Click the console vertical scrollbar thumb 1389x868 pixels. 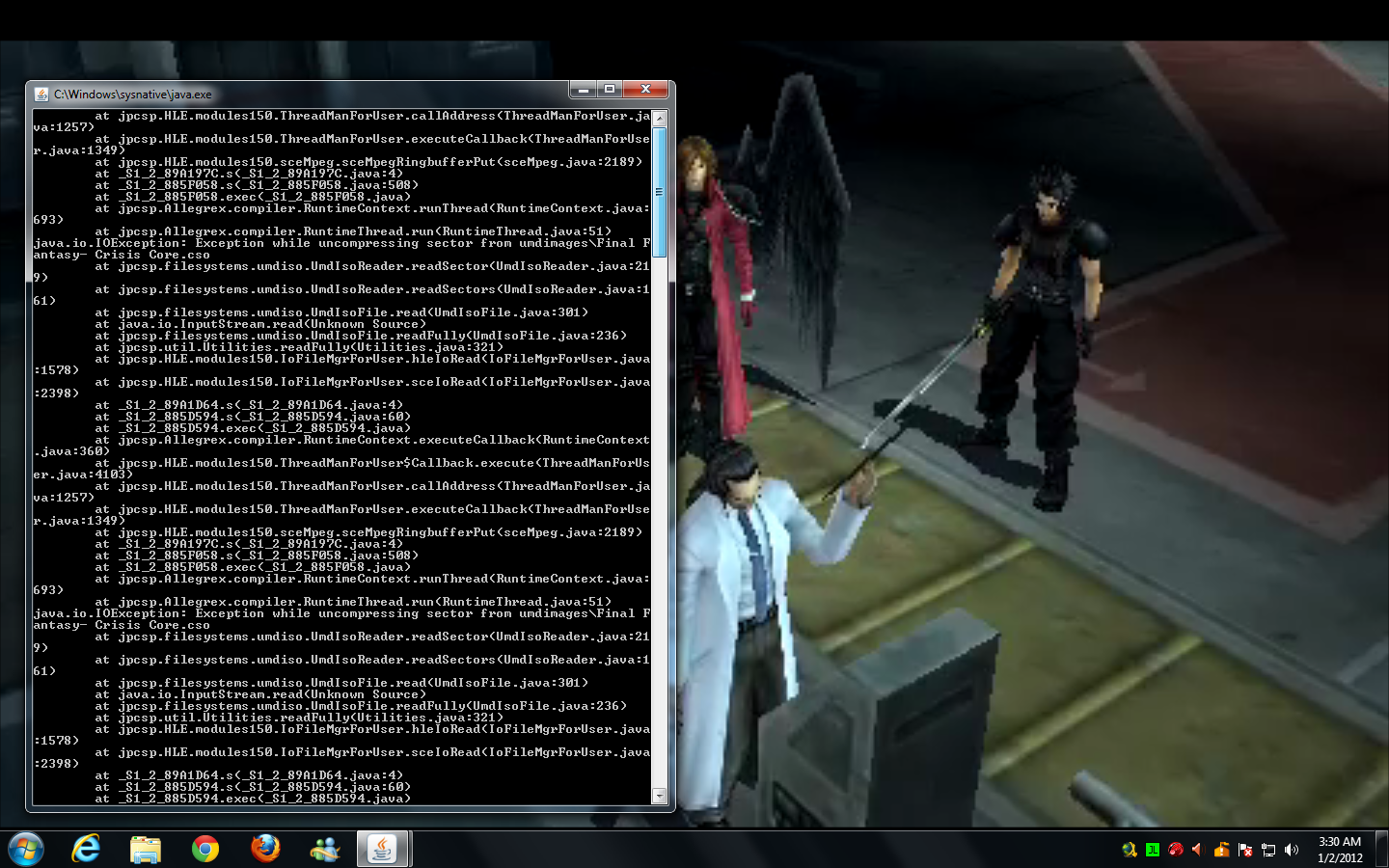point(660,193)
